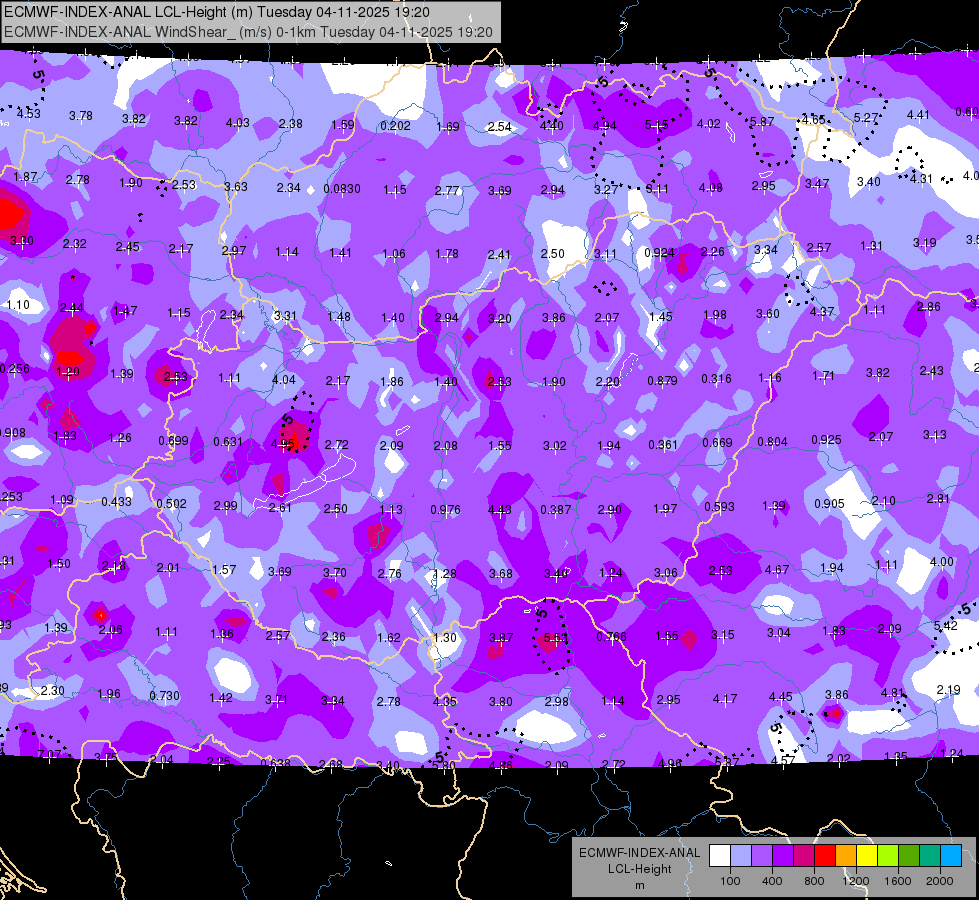Select the orange legend color swatch

point(846,856)
